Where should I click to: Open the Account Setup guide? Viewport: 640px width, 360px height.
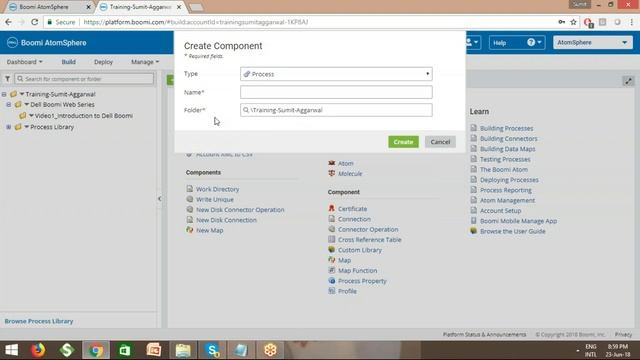coord(500,211)
